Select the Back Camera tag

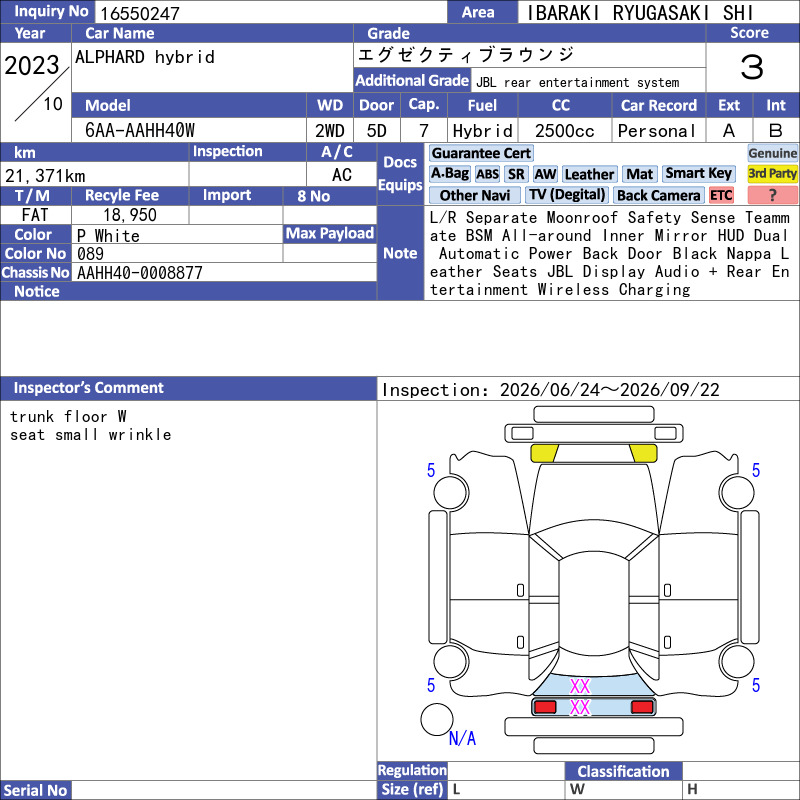click(658, 195)
